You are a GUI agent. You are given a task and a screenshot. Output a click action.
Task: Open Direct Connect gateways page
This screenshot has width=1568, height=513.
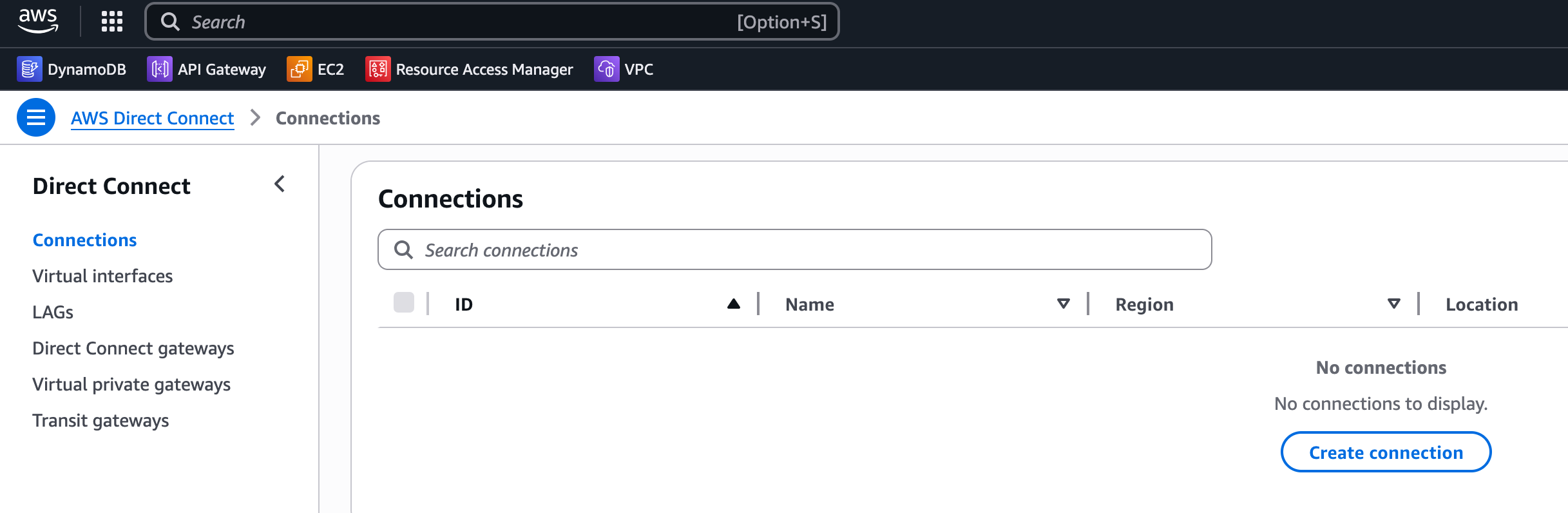tap(133, 348)
